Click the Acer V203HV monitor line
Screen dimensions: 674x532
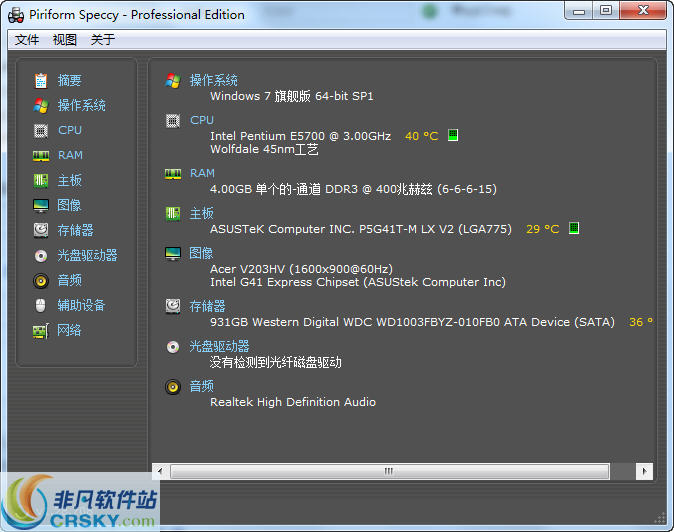click(x=301, y=269)
